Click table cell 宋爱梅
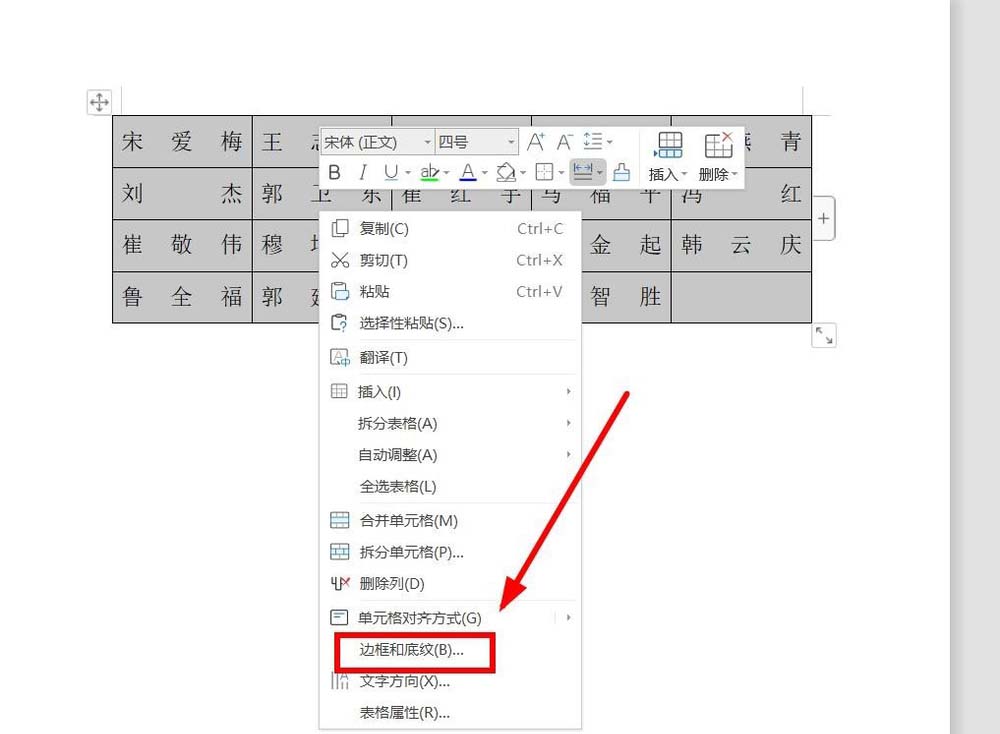This screenshot has height=734, width=1000. click(182, 142)
